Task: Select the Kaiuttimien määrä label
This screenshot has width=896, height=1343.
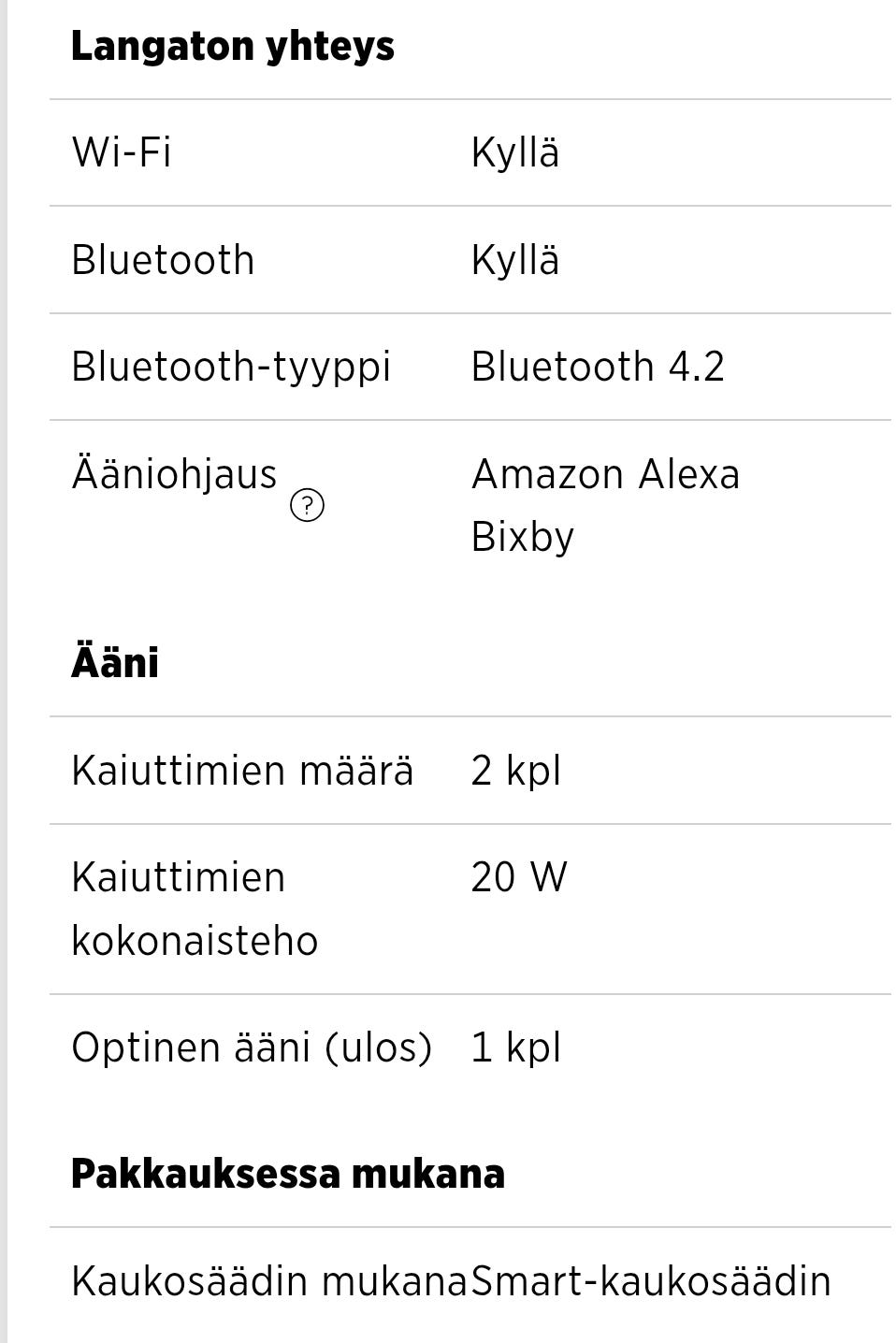Action: (241, 771)
